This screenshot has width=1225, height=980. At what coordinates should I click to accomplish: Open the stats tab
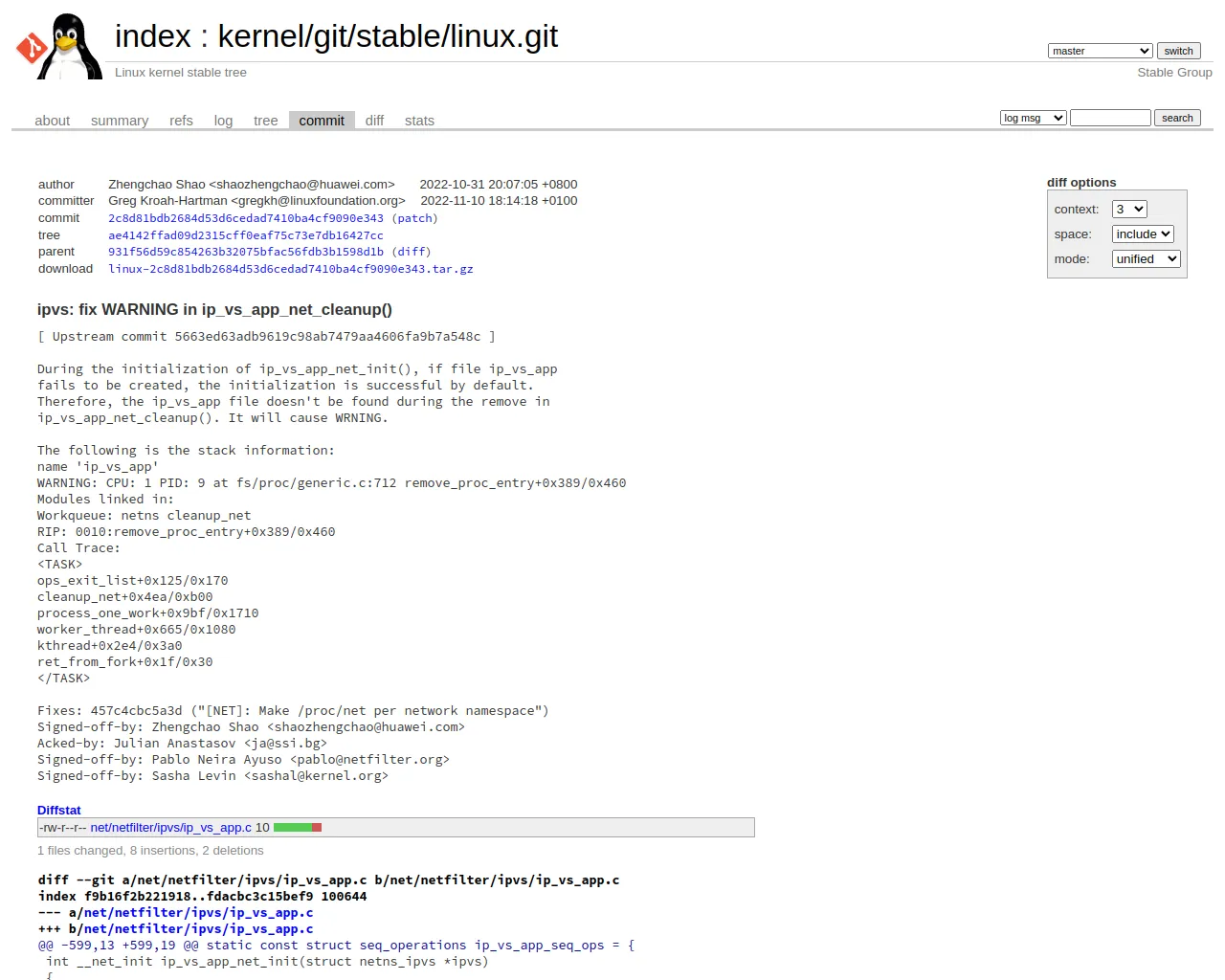pos(419,121)
